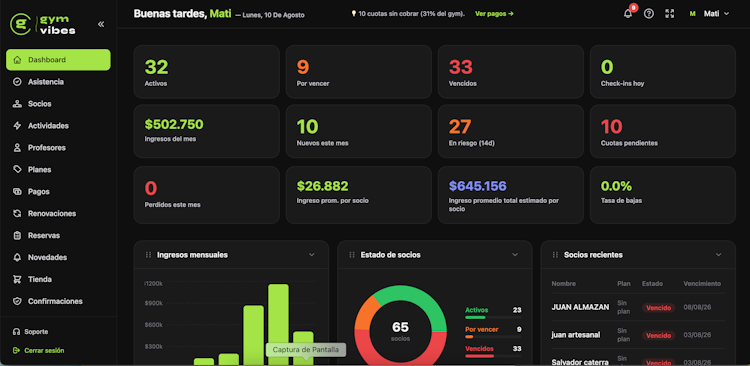
Task: Collapse the sidebar using double chevron
Action: pyautogui.click(x=101, y=24)
